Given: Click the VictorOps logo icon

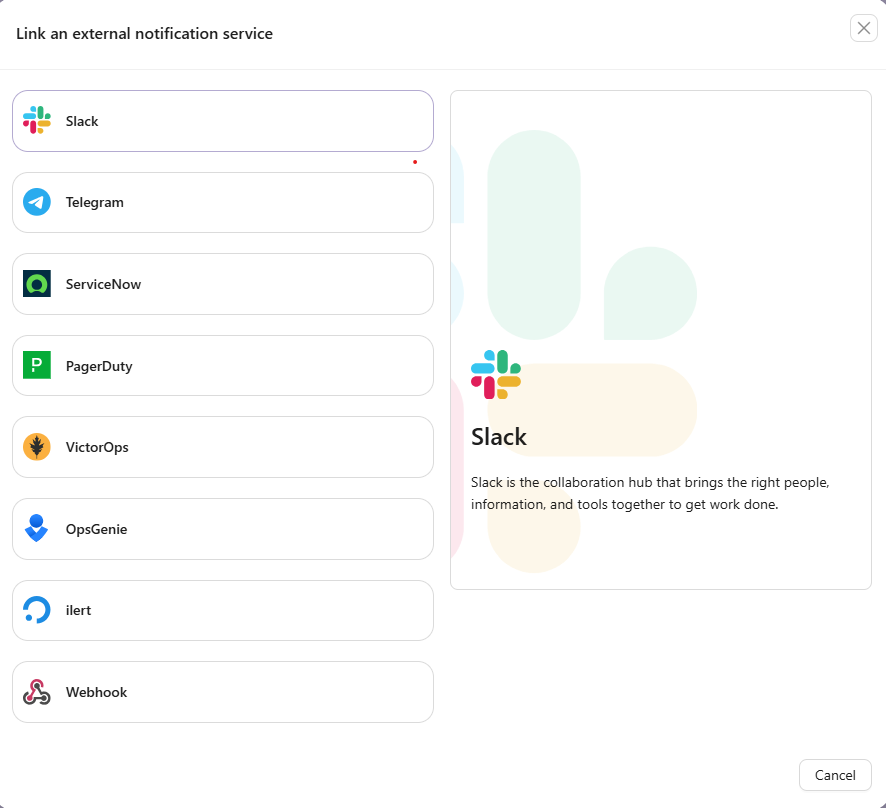Looking at the screenshot, I should coord(37,447).
